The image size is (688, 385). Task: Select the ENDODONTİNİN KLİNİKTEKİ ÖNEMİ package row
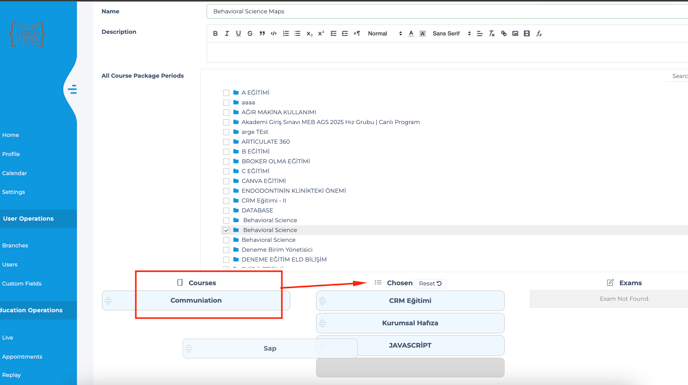pos(455,191)
